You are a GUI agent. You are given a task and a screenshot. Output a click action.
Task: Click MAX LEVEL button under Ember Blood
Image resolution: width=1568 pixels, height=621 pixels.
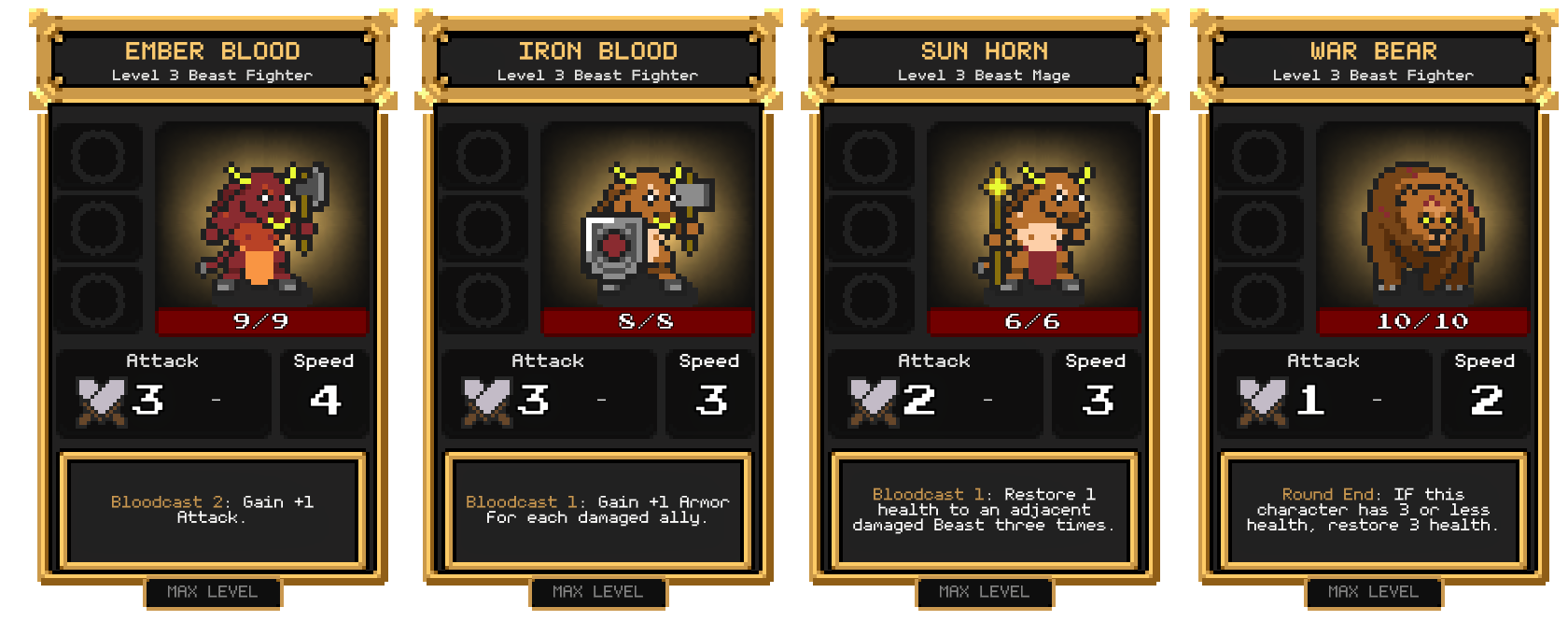[x=212, y=592]
